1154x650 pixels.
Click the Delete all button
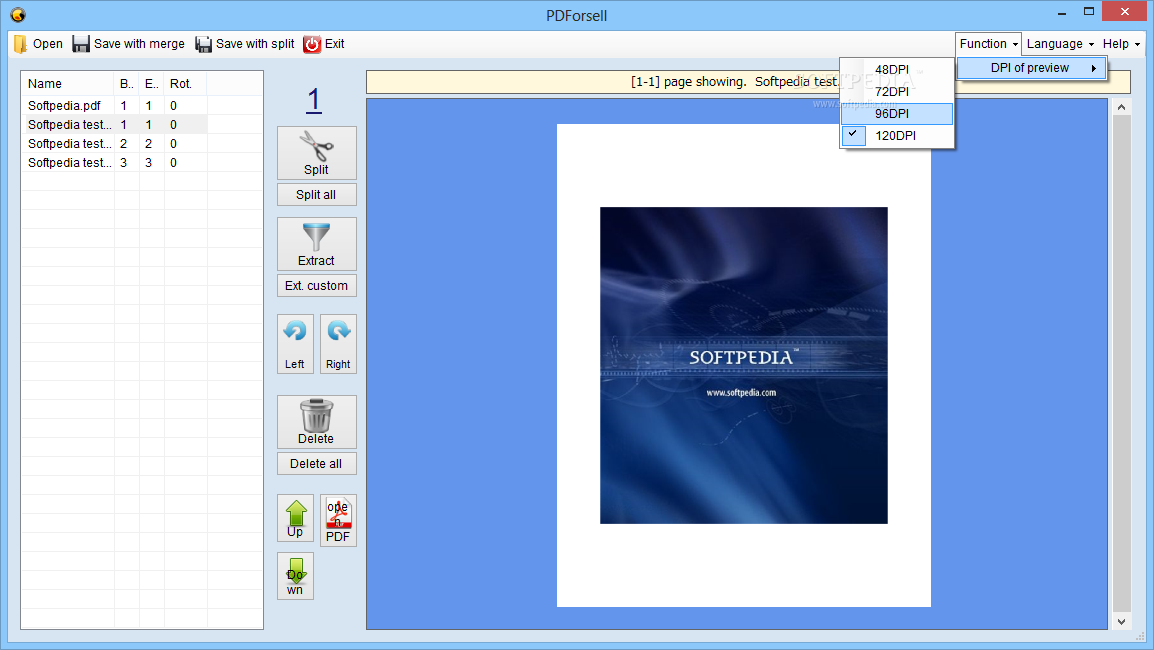coord(316,464)
